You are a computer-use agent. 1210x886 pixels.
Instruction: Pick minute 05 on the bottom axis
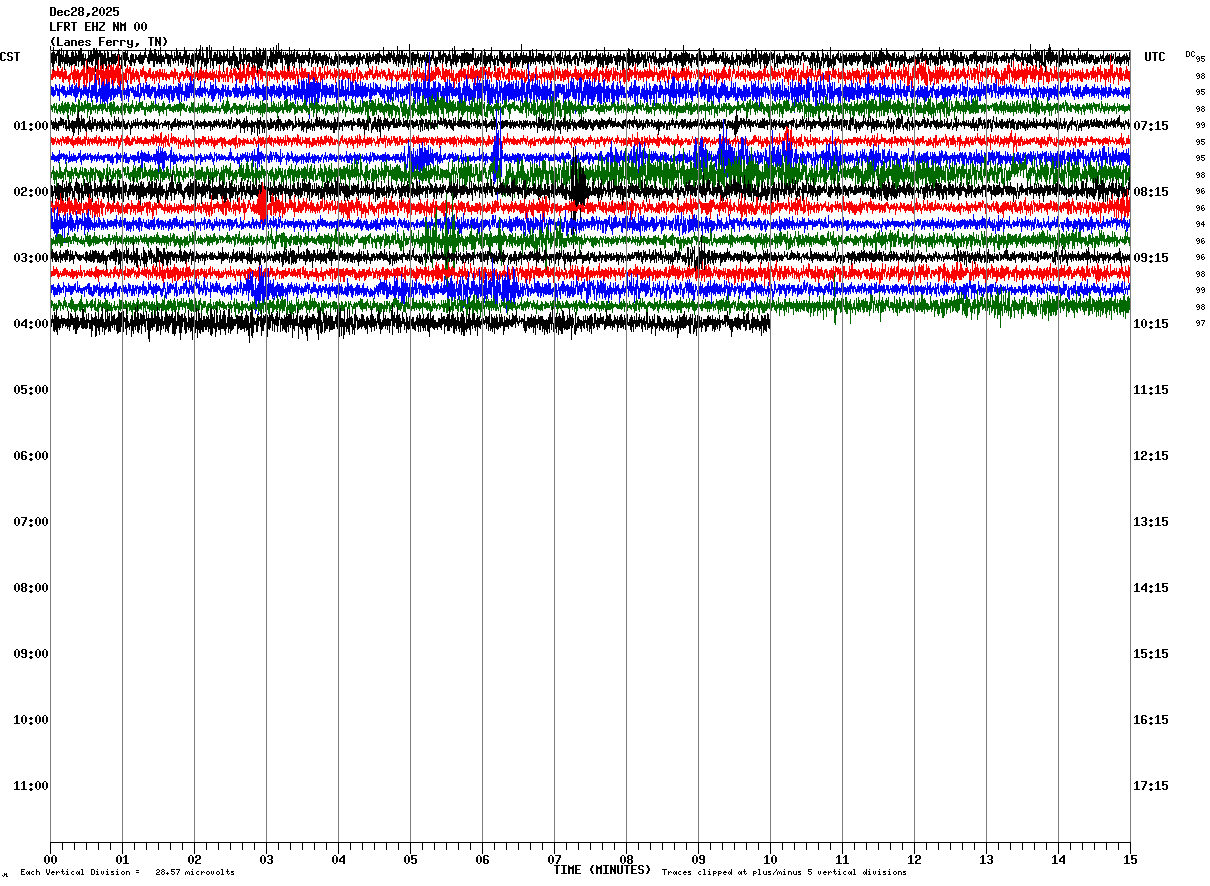click(410, 859)
